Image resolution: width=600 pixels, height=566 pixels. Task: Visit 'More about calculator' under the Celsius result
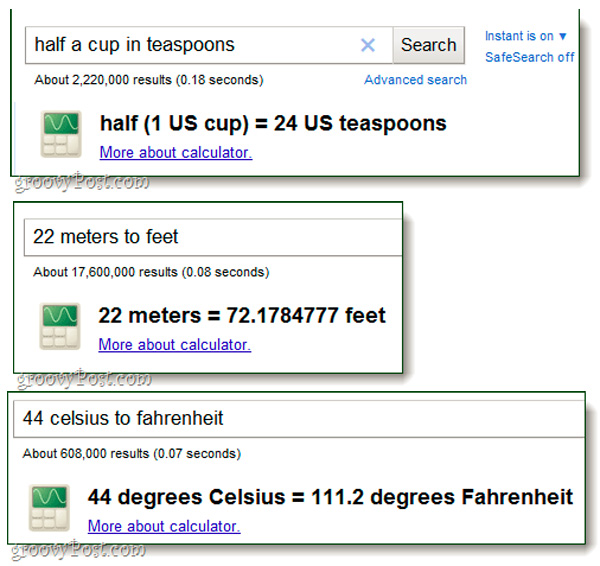pyautogui.click(x=164, y=526)
